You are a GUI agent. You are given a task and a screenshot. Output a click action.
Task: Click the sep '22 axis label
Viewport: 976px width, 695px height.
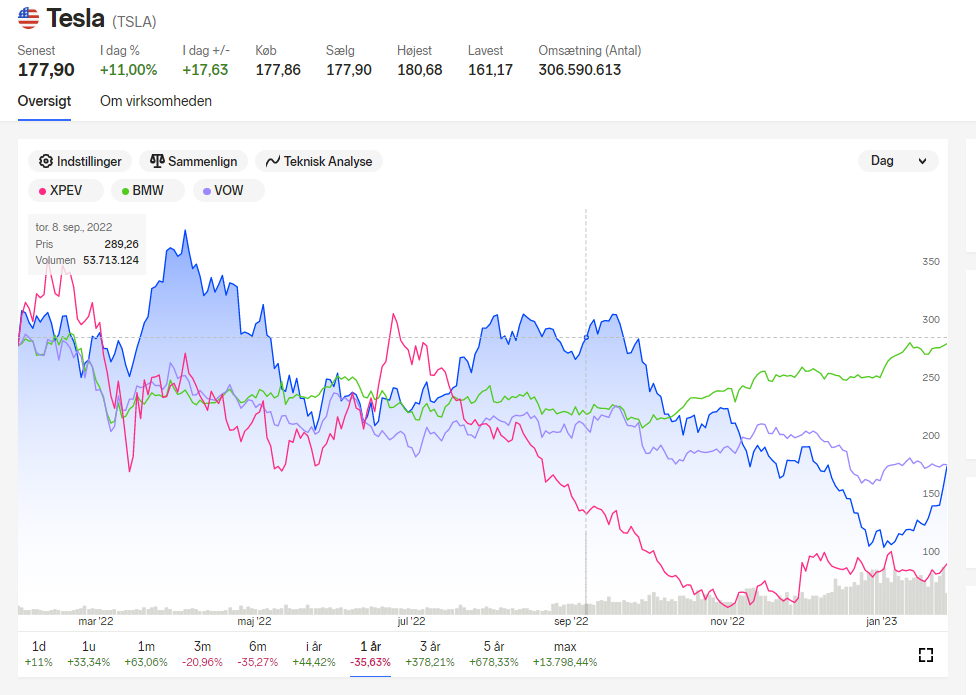coord(571,621)
